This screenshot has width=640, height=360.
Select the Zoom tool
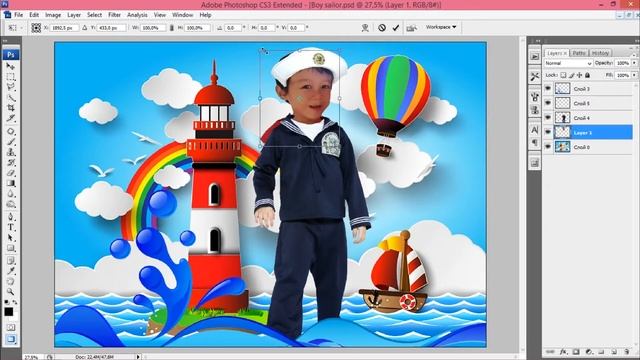click(x=11, y=292)
